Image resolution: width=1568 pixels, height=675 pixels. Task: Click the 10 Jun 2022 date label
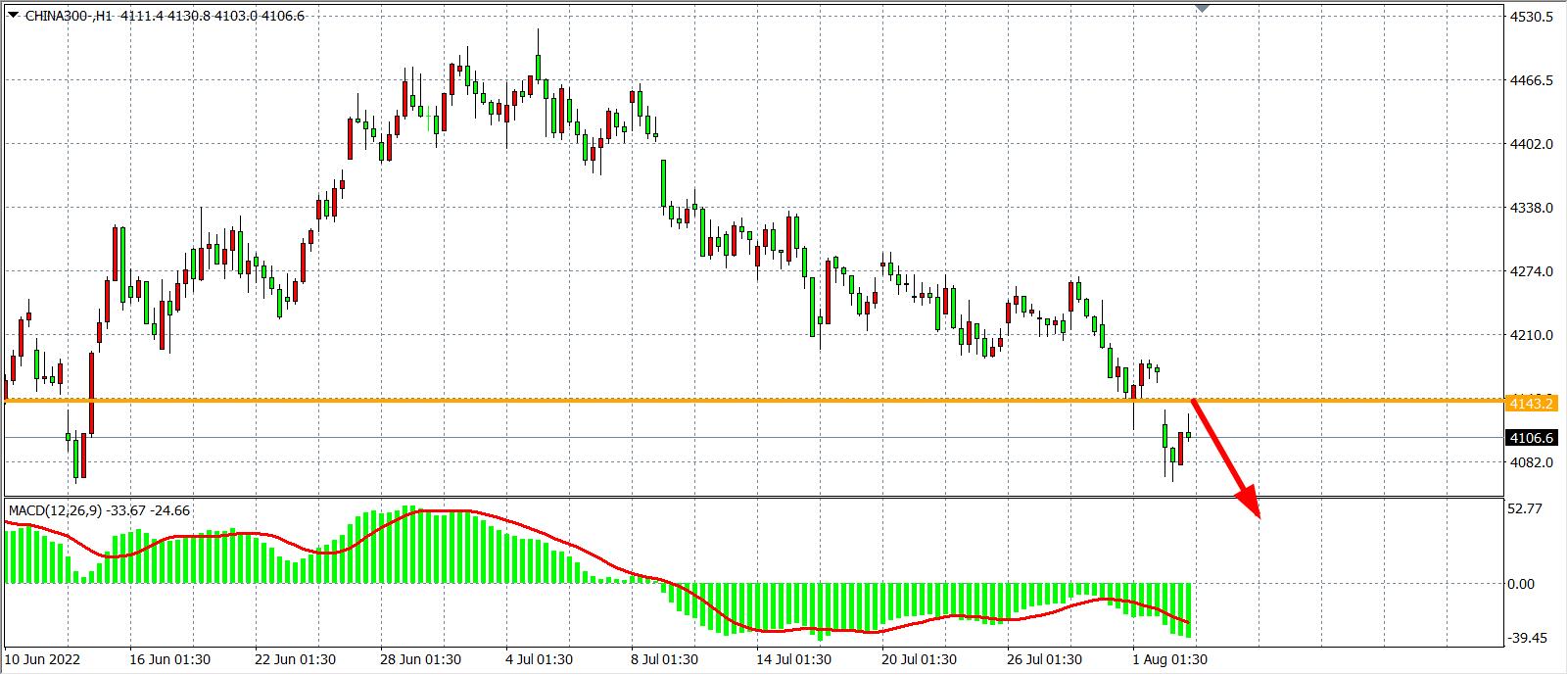click(x=43, y=659)
